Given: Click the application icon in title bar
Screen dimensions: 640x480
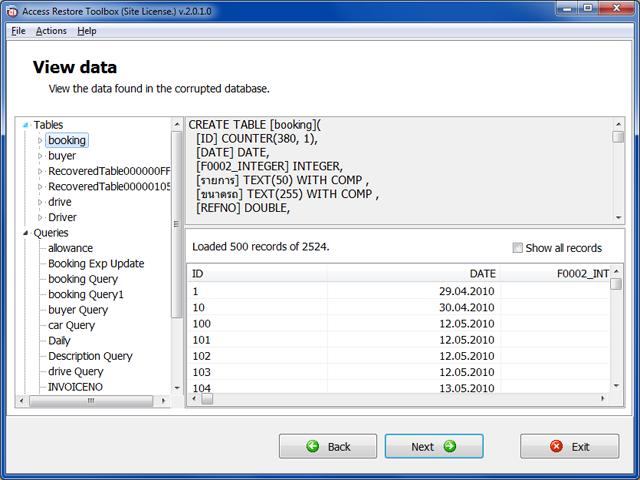Looking at the screenshot, I should click(12, 11).
